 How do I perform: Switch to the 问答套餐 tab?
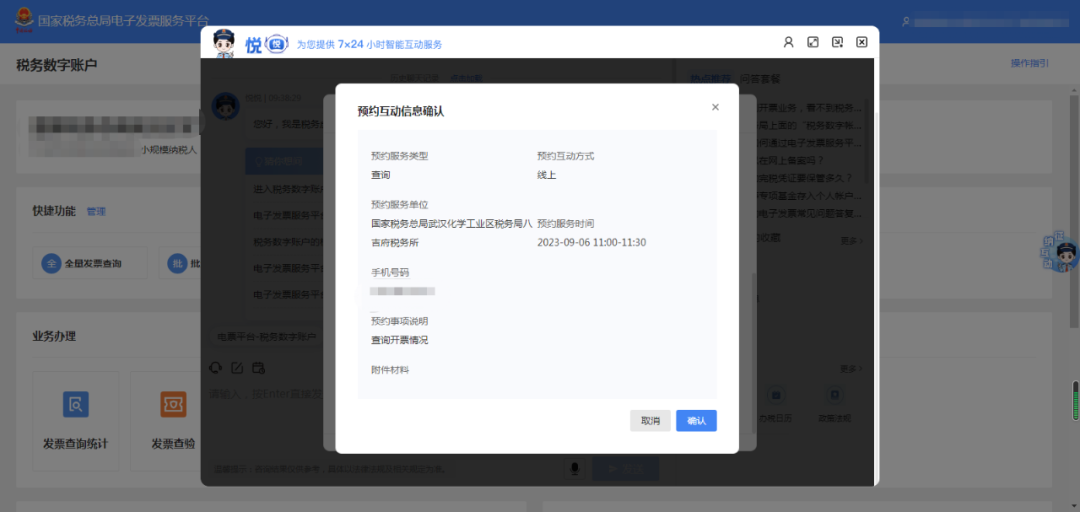pyautogui.click(x=760, y=79)
